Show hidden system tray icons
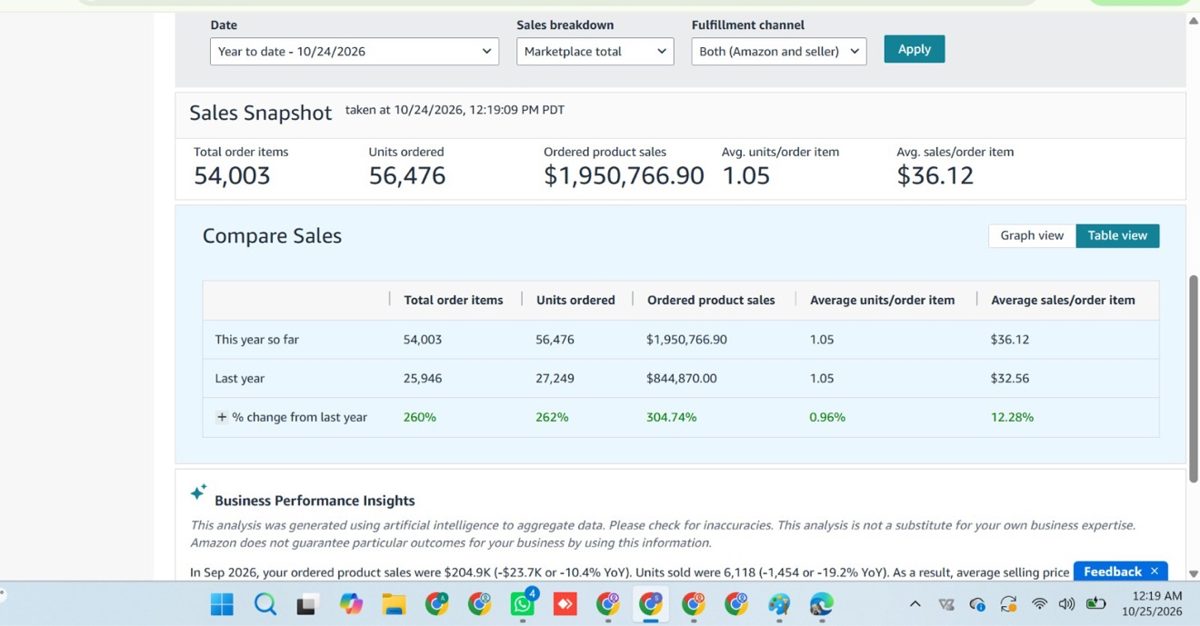The image size is (1200, 626). click(x=915, y=604)
